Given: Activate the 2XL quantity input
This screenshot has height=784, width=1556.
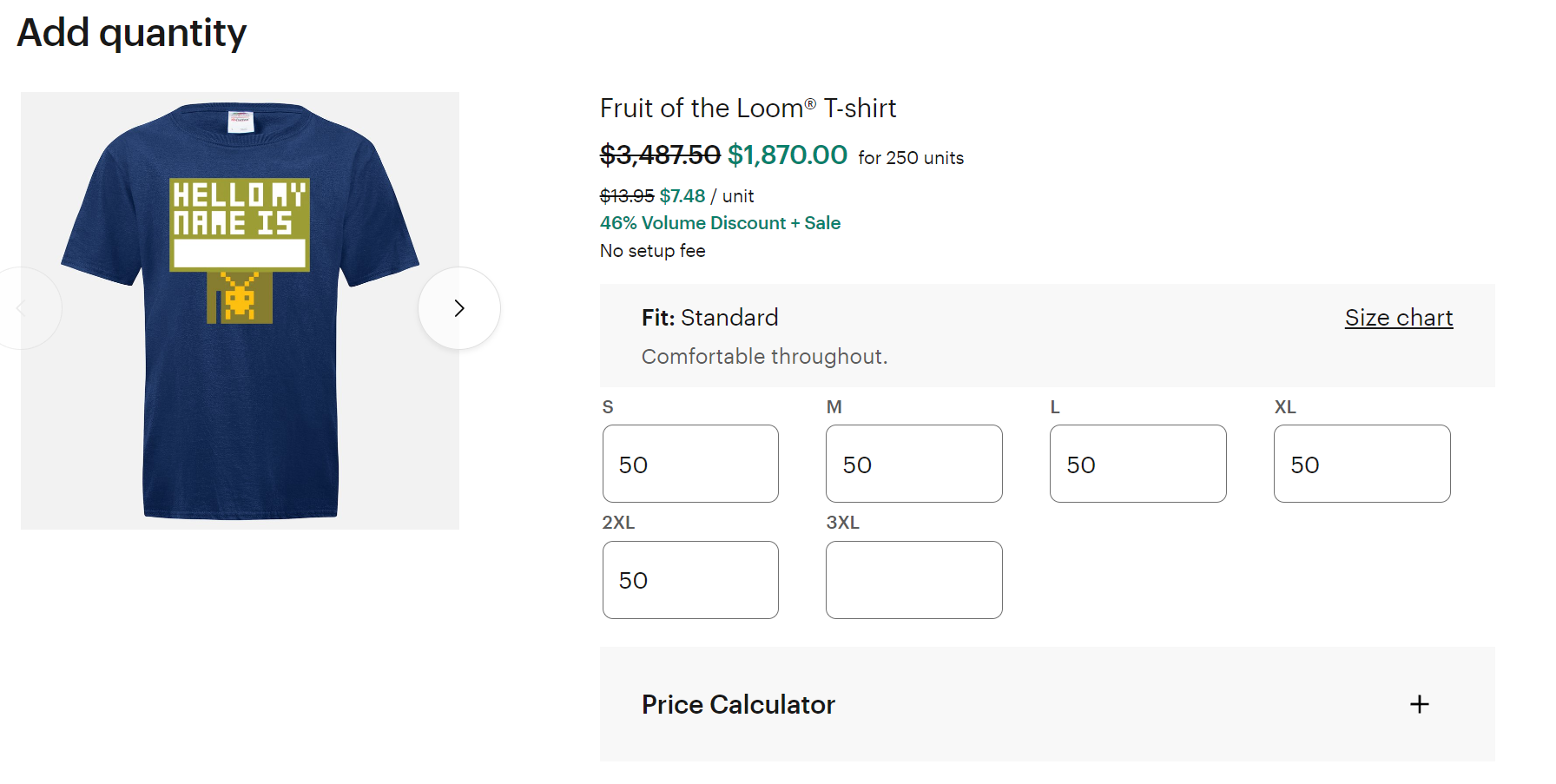Looking at the screenshot, I should [x=690, y=580].
